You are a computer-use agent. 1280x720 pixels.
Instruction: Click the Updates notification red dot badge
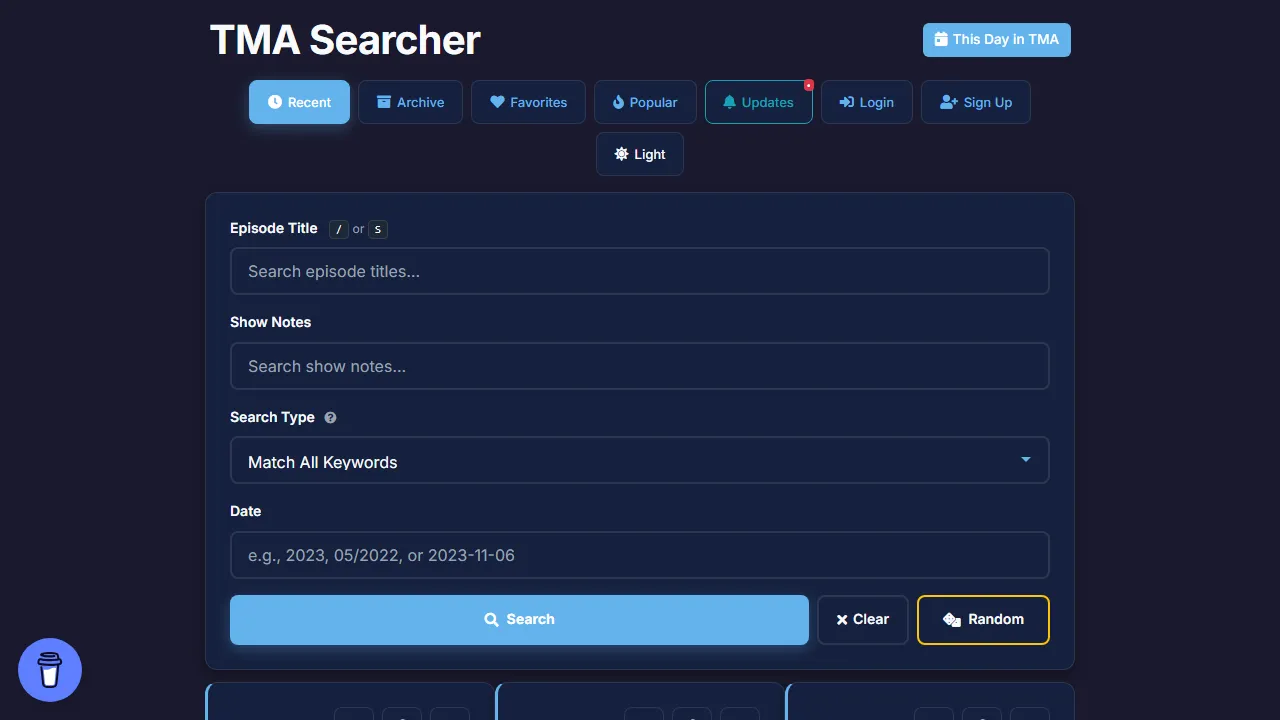click(x=808, y=85)
